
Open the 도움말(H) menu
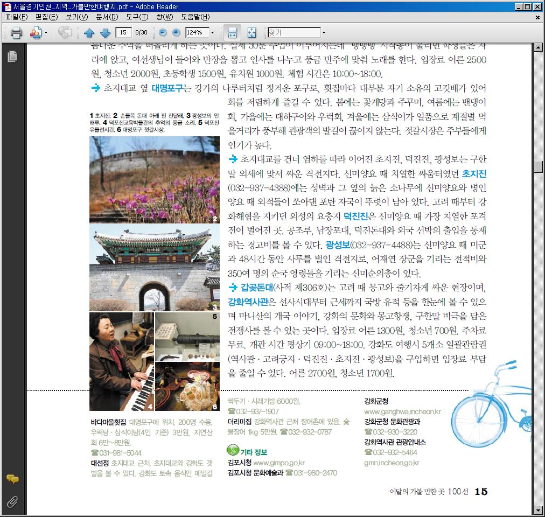pyautogui.click(x=196, y=17)
